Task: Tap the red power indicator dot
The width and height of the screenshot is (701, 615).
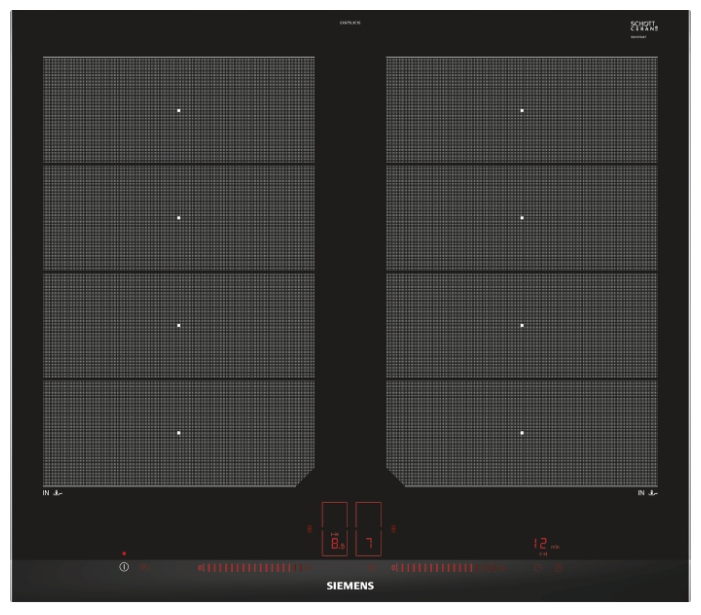Action: pos(124,553)
